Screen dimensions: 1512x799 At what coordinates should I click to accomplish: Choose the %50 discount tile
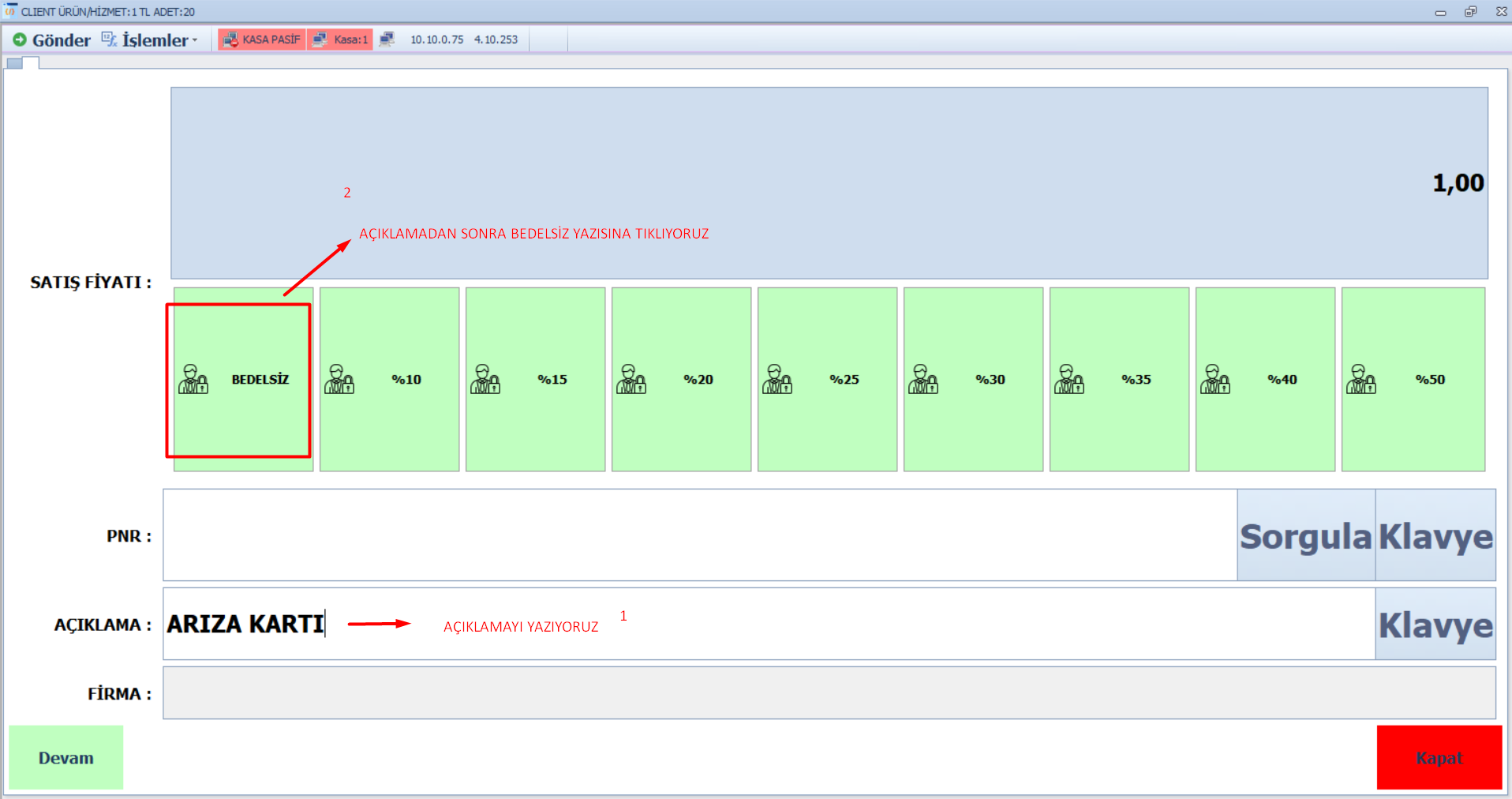click(x=1413, y=380)
